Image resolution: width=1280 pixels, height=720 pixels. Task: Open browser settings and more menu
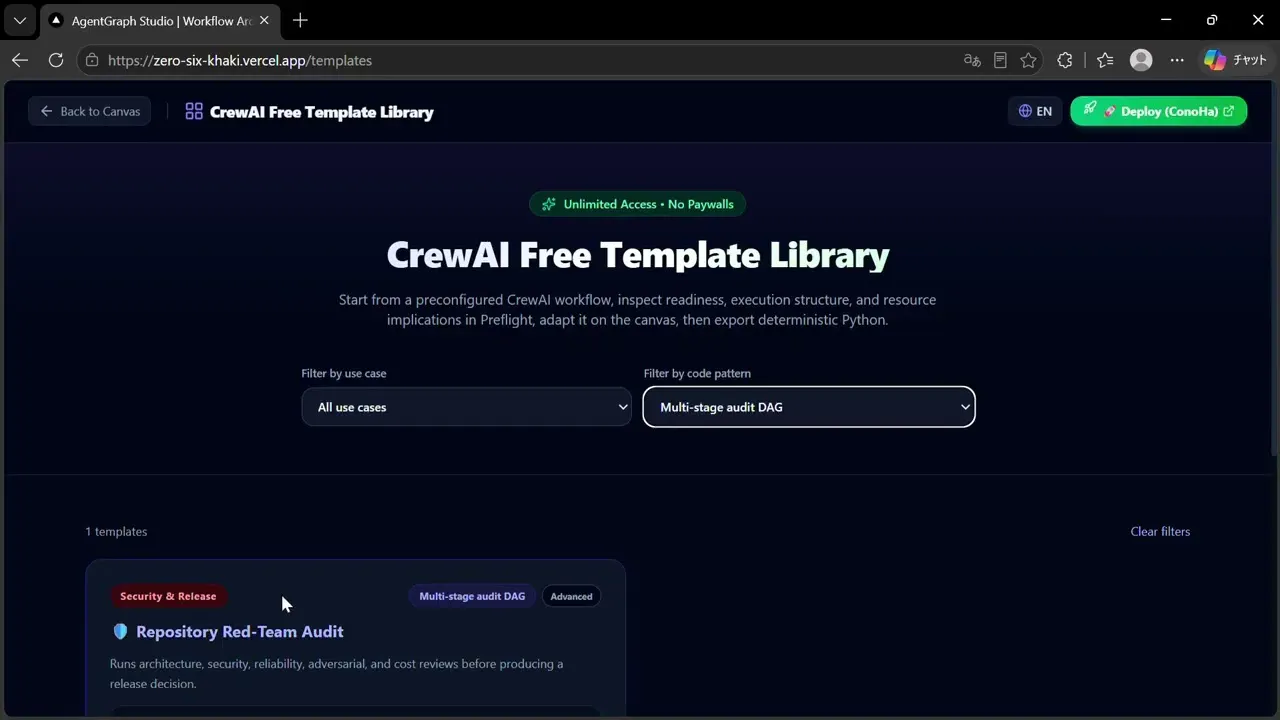[1177, 60]
